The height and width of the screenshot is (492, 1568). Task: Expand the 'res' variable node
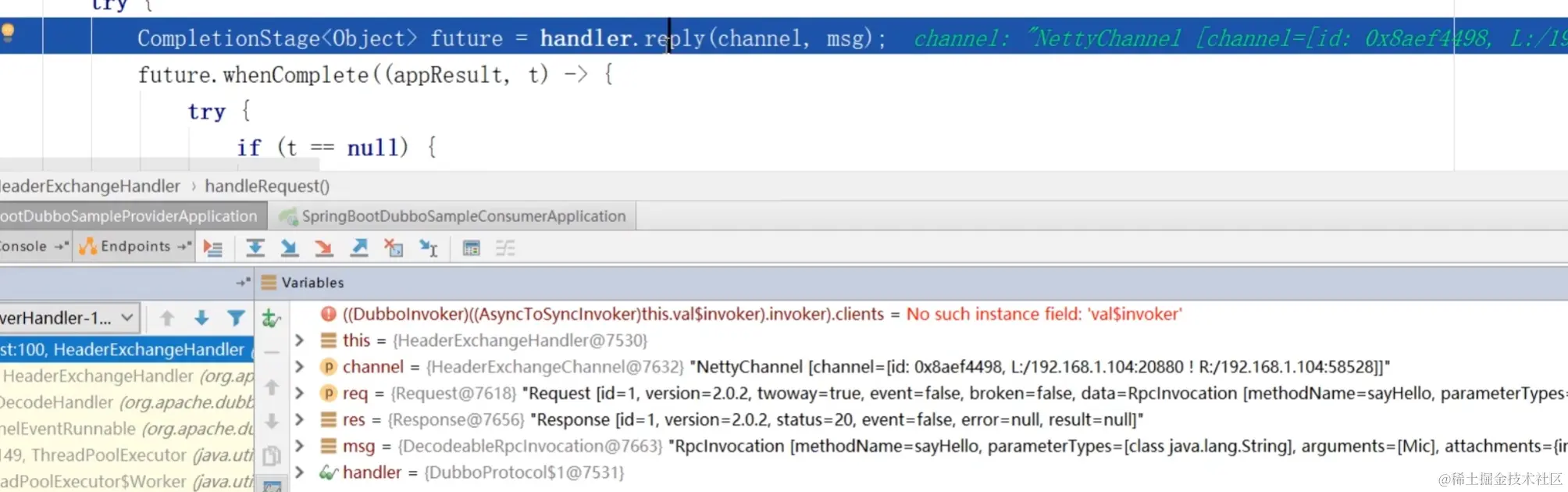click(299, 420)
